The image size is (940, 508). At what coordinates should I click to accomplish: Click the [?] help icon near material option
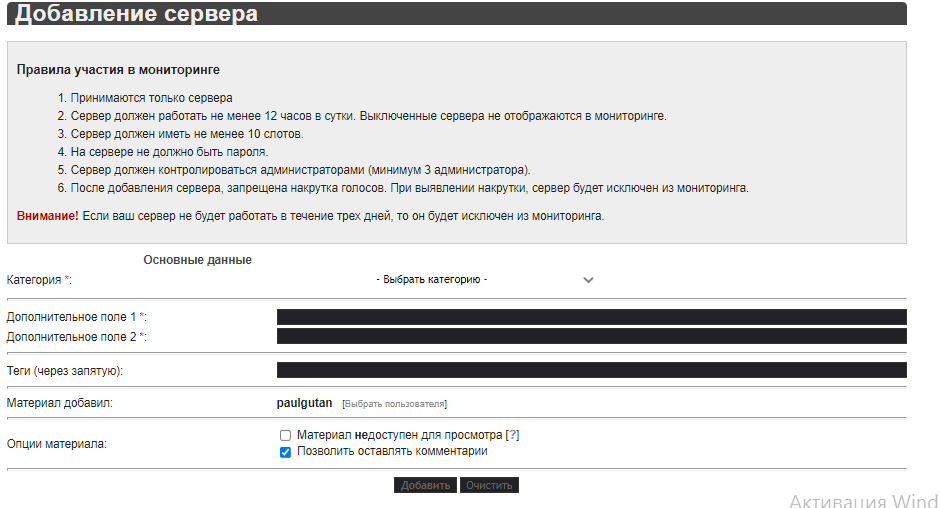coord(513,435)
